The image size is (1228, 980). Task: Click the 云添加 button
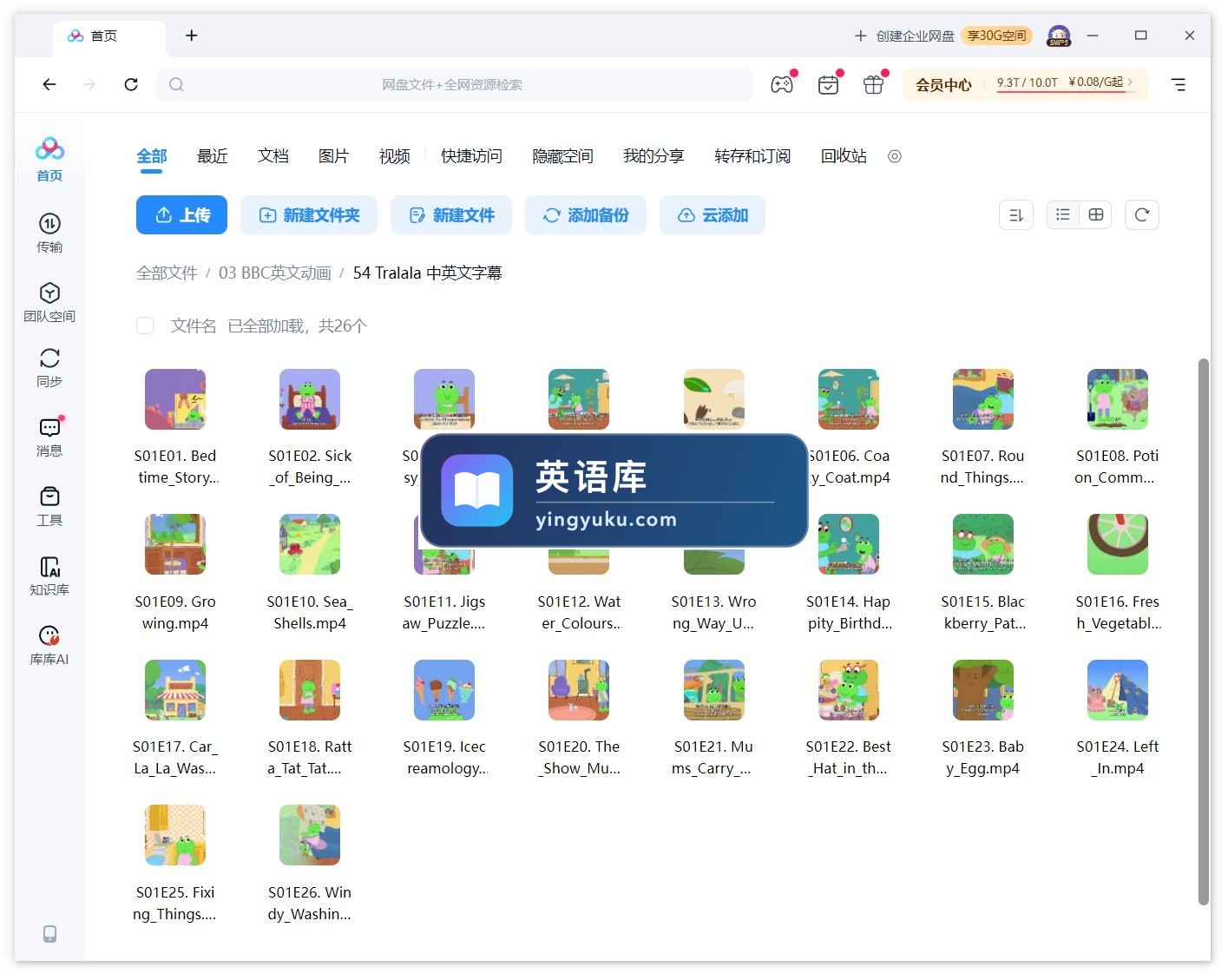[x=713, y=214]
